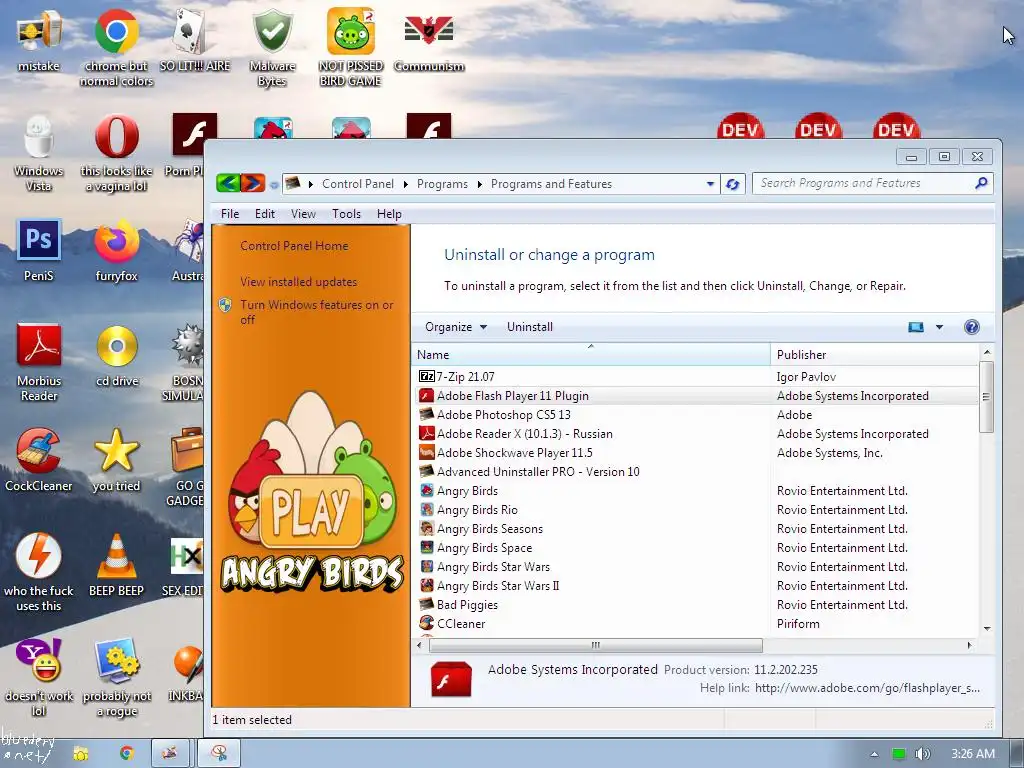Viewport: 1024px width, 768px height.
Task: Click the horizontal scrollbar in program list
Action: point(596,645)
